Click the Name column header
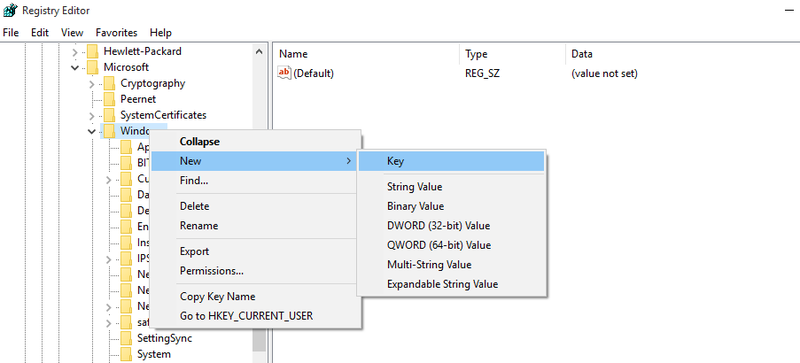The height and width of the screenshot is (363, 800). (x=367, y=54)
